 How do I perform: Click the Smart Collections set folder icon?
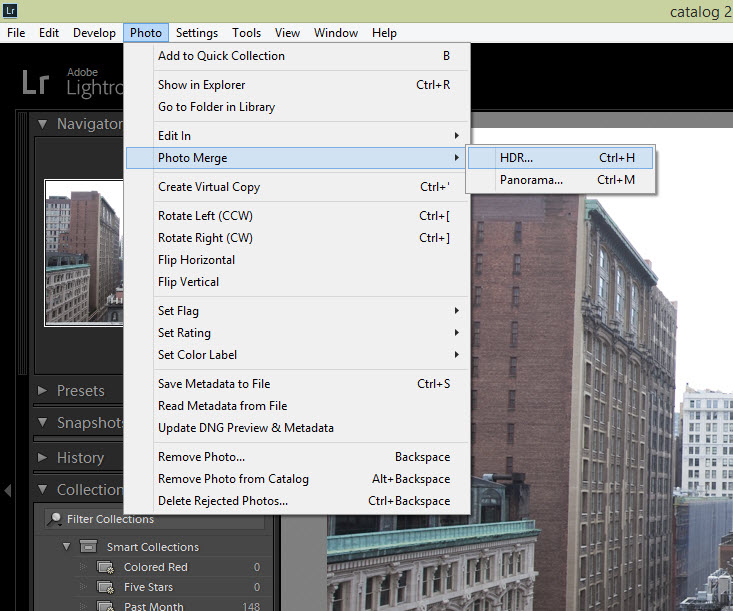(88, 547)
